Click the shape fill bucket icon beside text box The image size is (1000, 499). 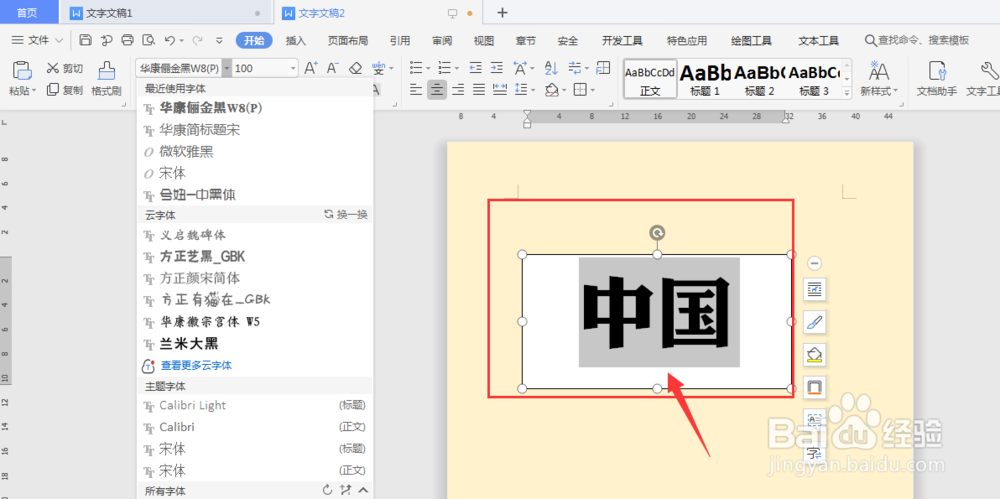pos(814,355)
